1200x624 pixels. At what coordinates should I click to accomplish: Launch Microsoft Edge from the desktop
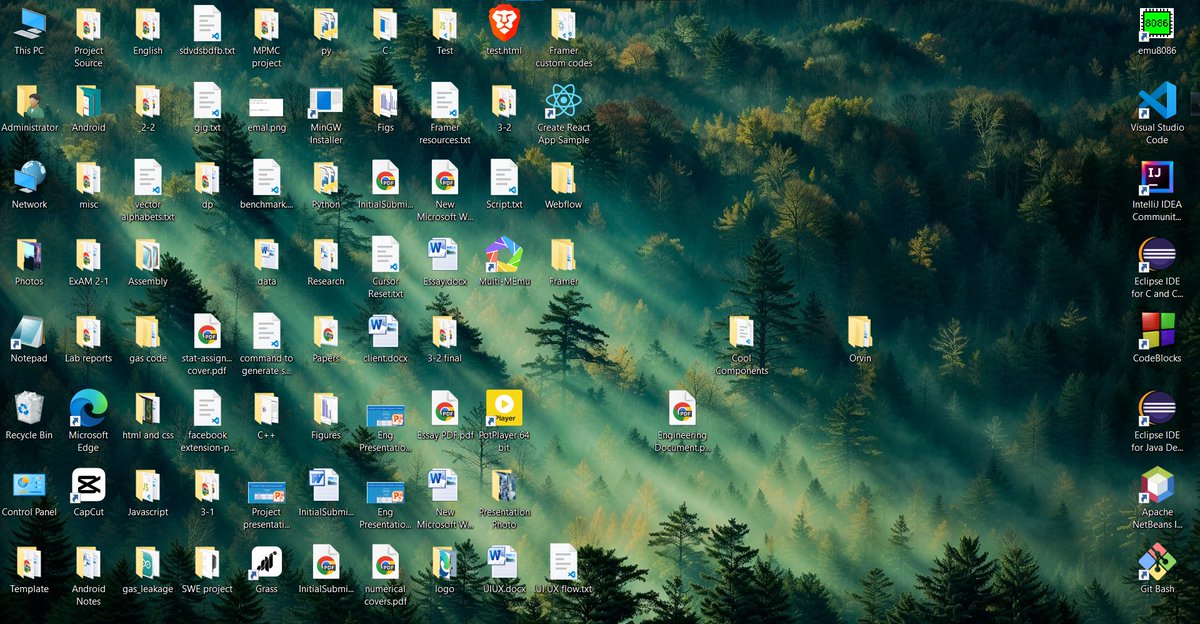click(88, 421)
